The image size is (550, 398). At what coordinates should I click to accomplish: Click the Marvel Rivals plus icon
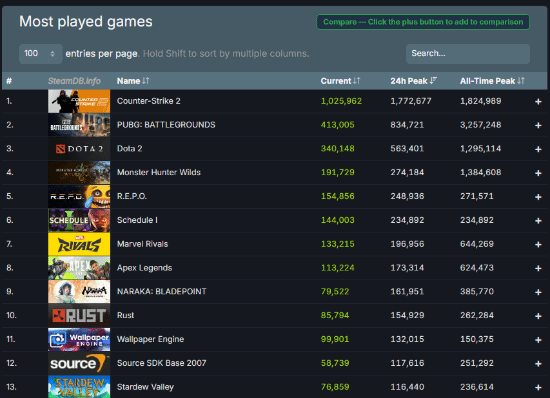tap(538, 244)
